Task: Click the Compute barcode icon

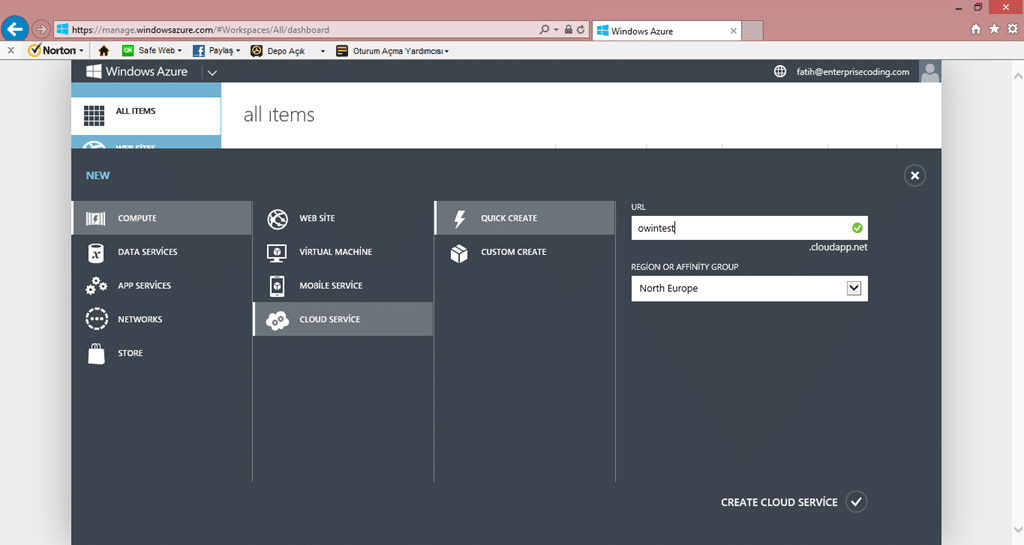Action: (x=95, y=219)
